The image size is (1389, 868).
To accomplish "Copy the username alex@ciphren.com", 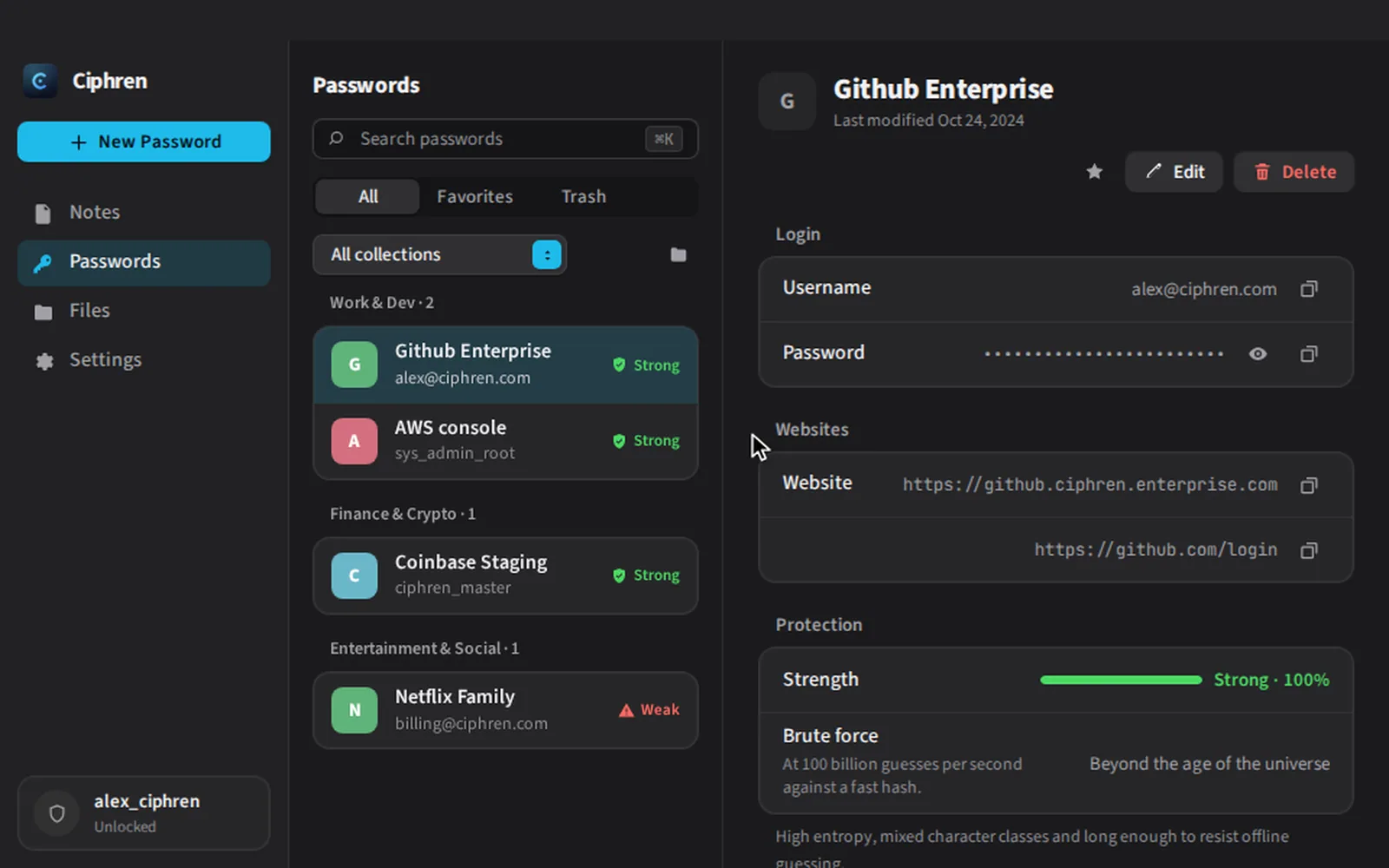I will coord(1308,289).
